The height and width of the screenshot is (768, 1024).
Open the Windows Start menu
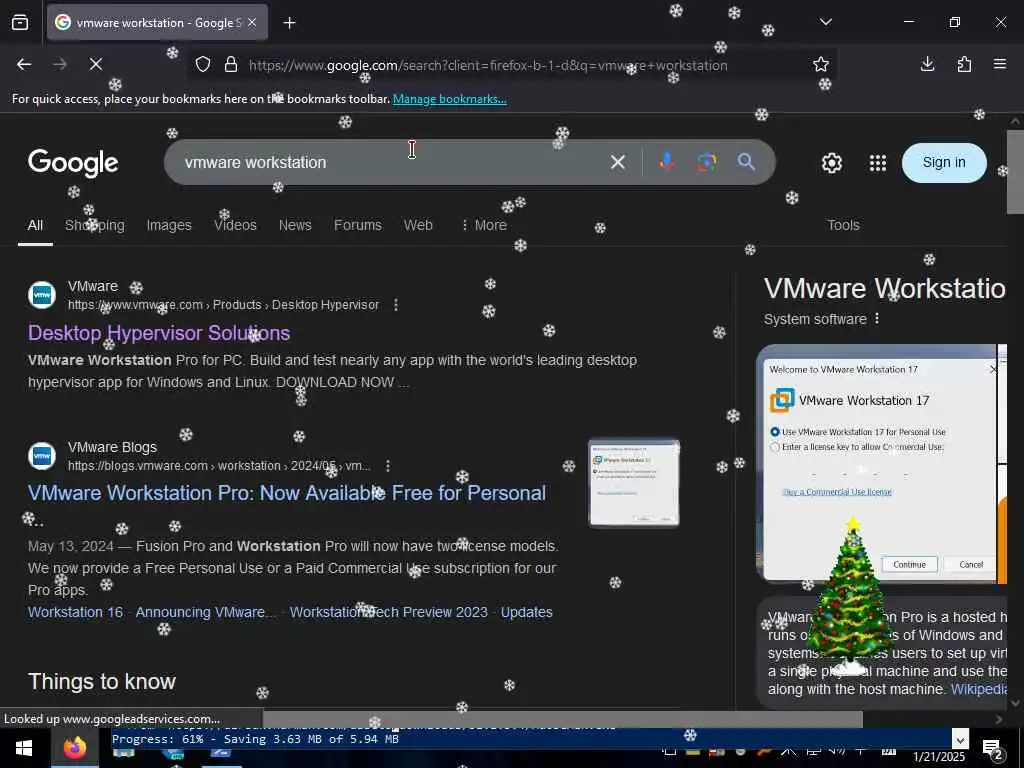coord(24,748)
